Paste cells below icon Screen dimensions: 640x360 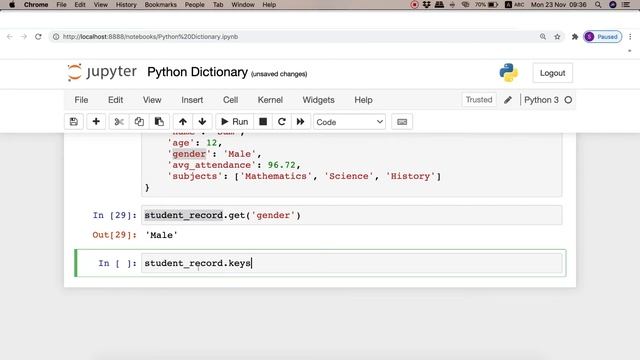point(159,122)
